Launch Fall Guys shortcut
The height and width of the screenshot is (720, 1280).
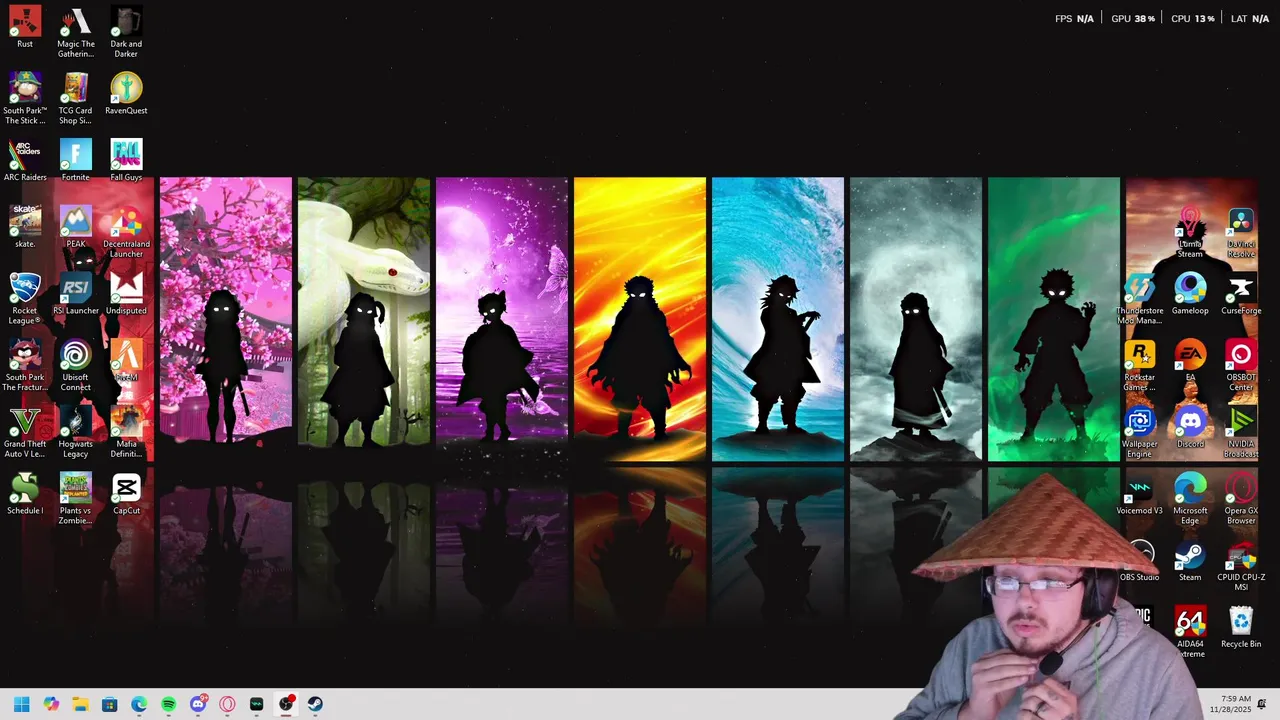point(126,161)
